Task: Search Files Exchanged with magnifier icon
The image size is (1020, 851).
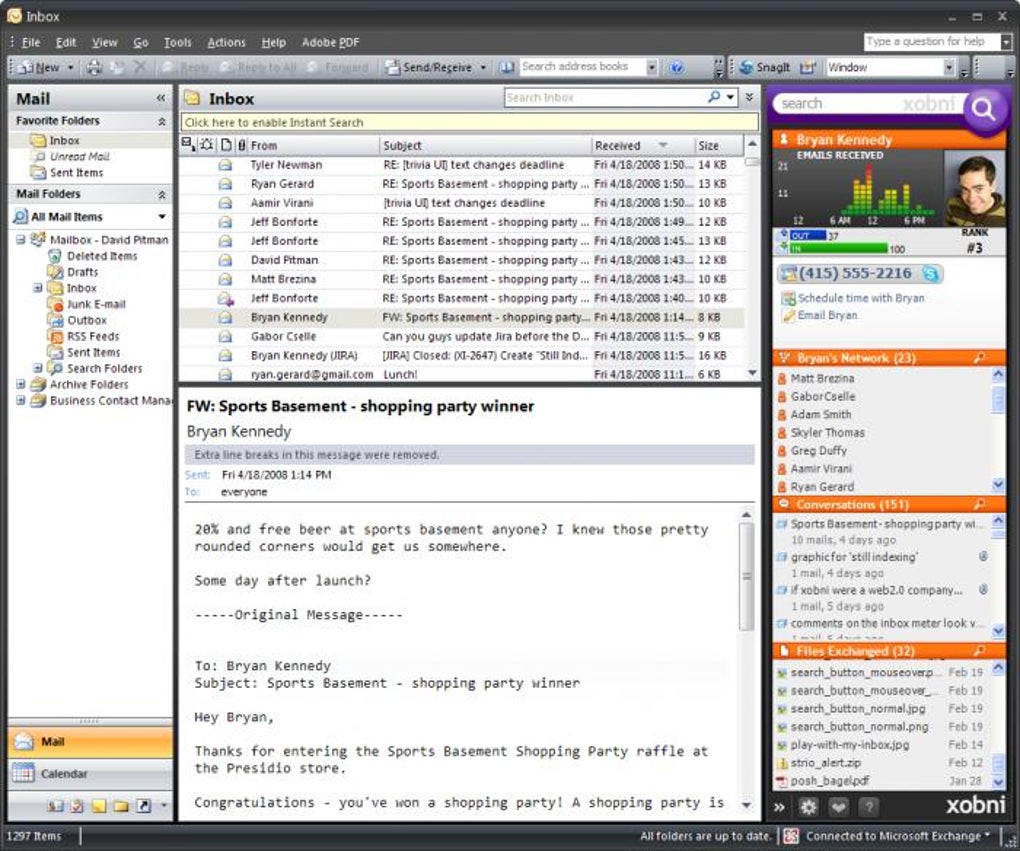Action: coord(980,651)
